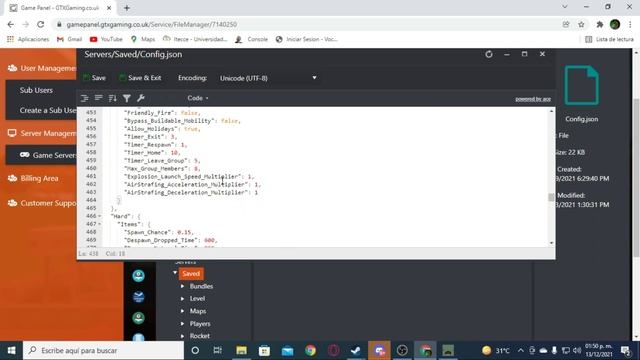Click the Save button in editor
This screenshot has width=640, height=360.
pos(94,78)
